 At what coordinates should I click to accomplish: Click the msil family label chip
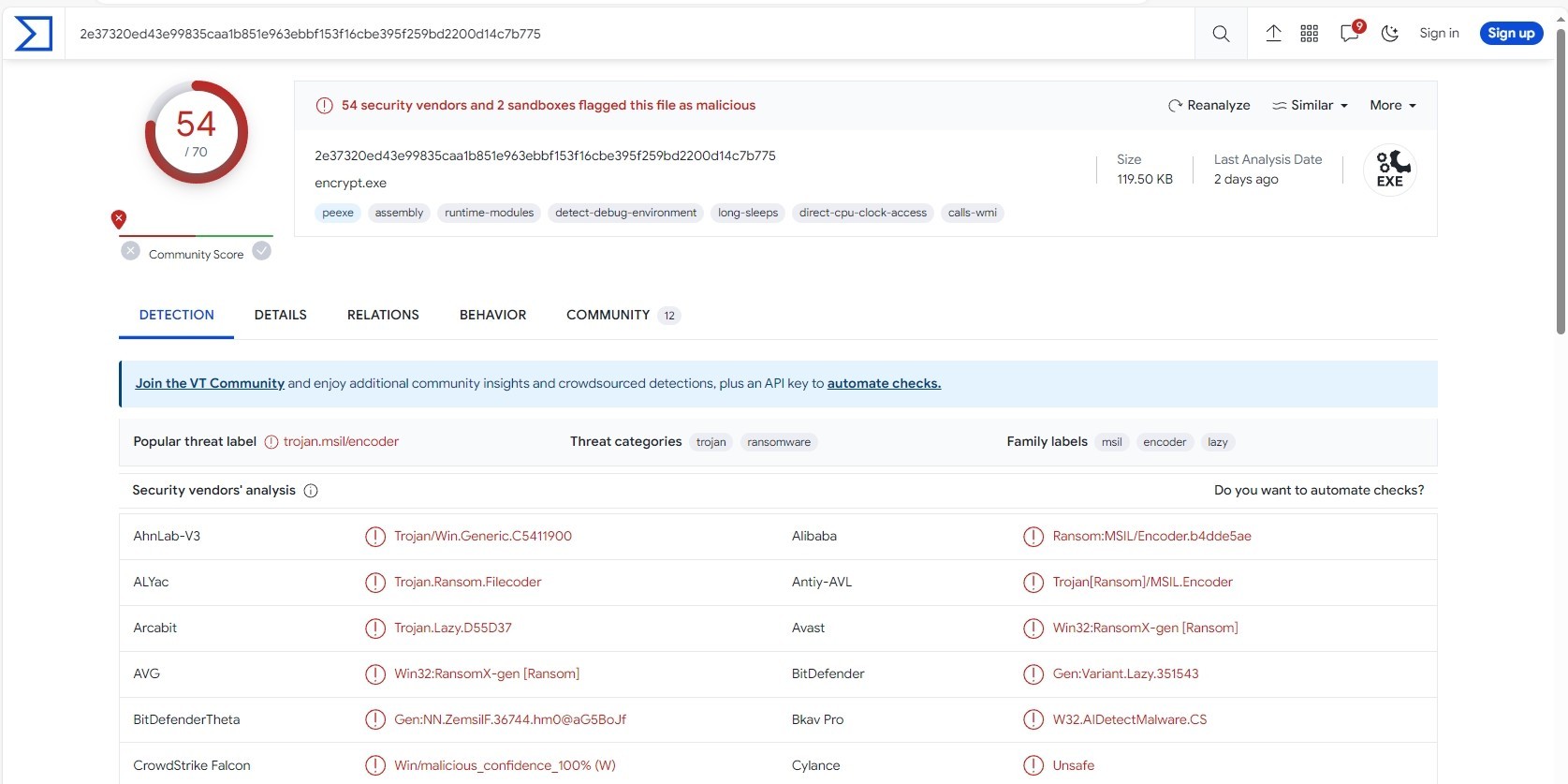point(1112,442)
